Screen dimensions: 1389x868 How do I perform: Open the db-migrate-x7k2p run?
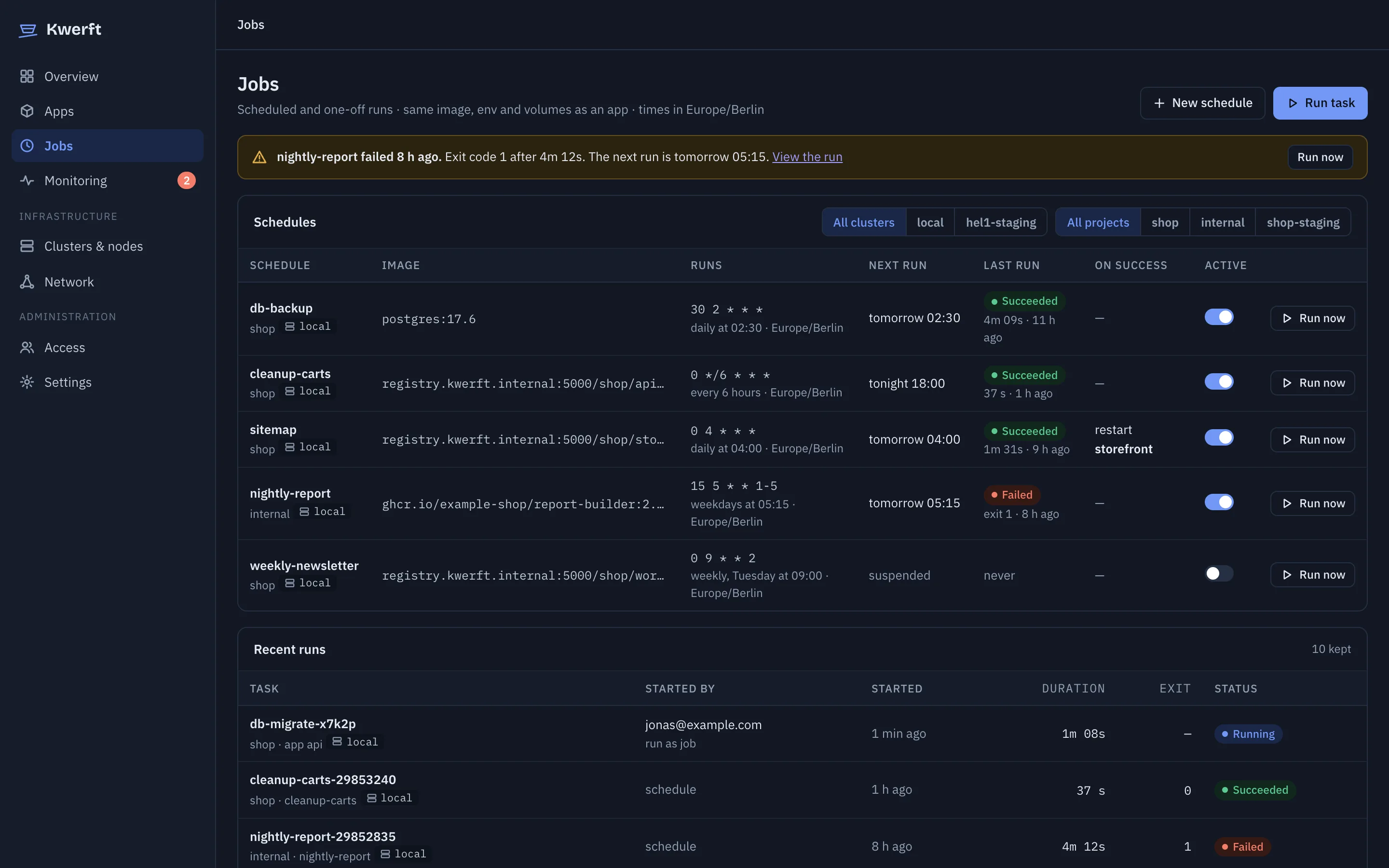tap(302, 724)
